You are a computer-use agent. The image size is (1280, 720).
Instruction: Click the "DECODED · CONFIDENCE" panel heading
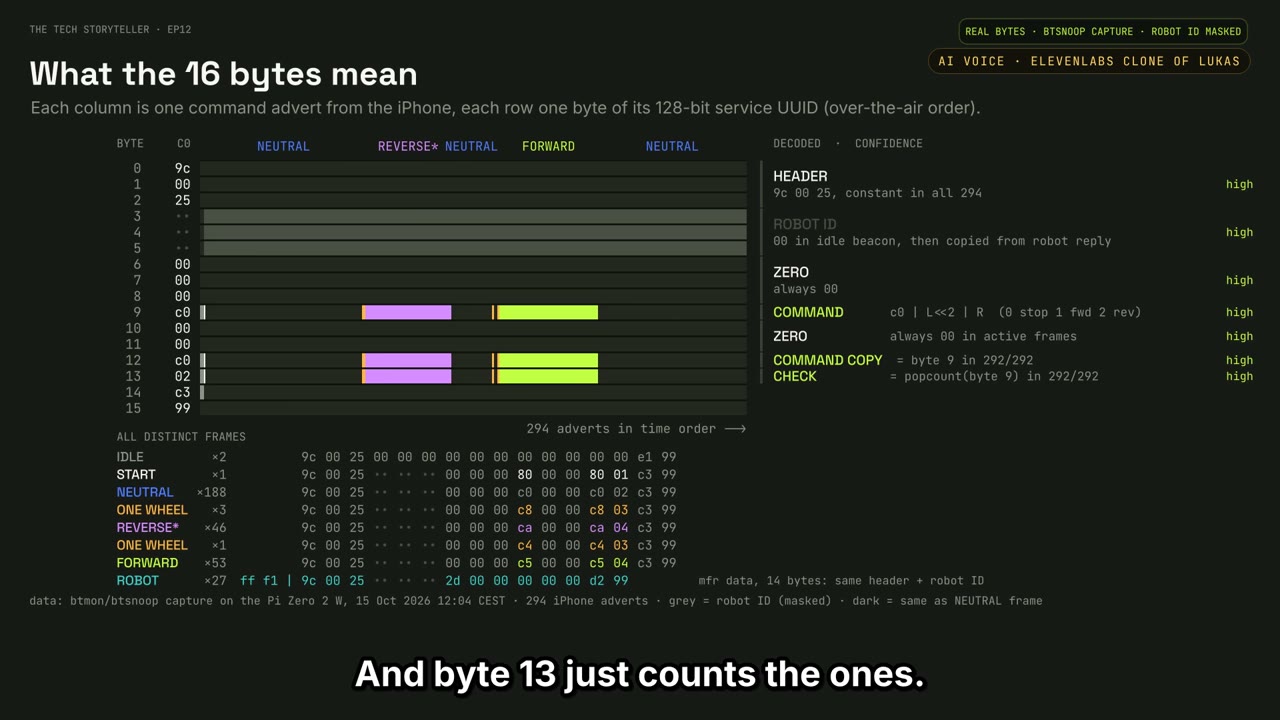pos(848,144)
